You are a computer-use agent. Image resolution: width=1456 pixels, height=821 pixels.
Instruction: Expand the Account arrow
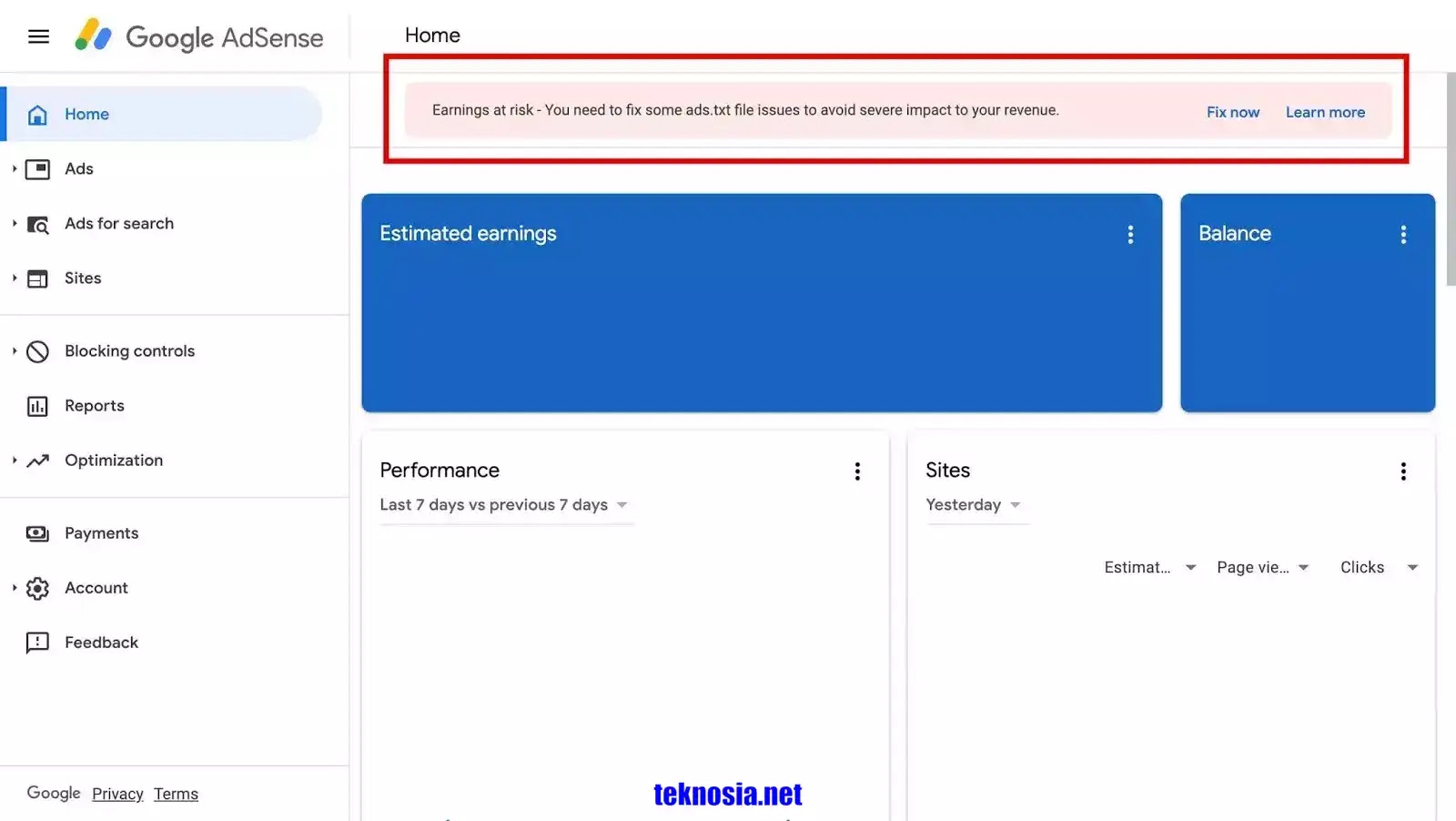coord(15,587)
